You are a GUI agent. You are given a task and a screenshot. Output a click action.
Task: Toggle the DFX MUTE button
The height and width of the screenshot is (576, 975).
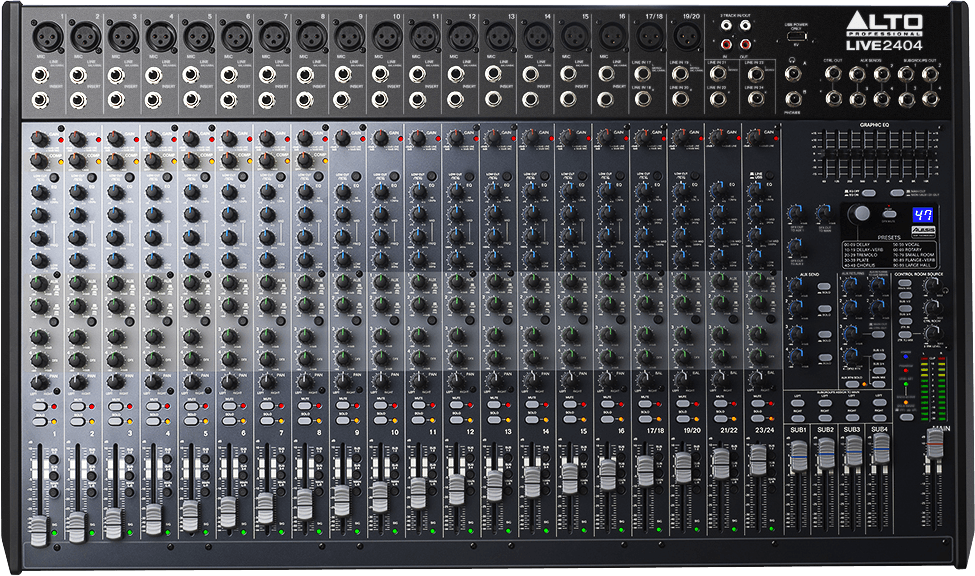889,213
